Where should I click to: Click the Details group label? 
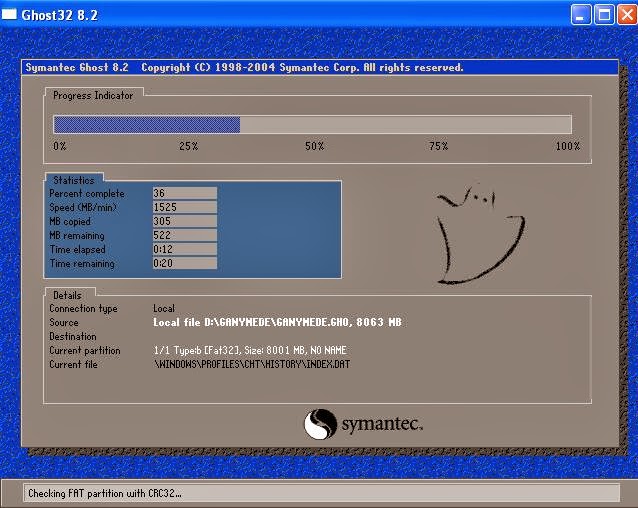[67, 295]
